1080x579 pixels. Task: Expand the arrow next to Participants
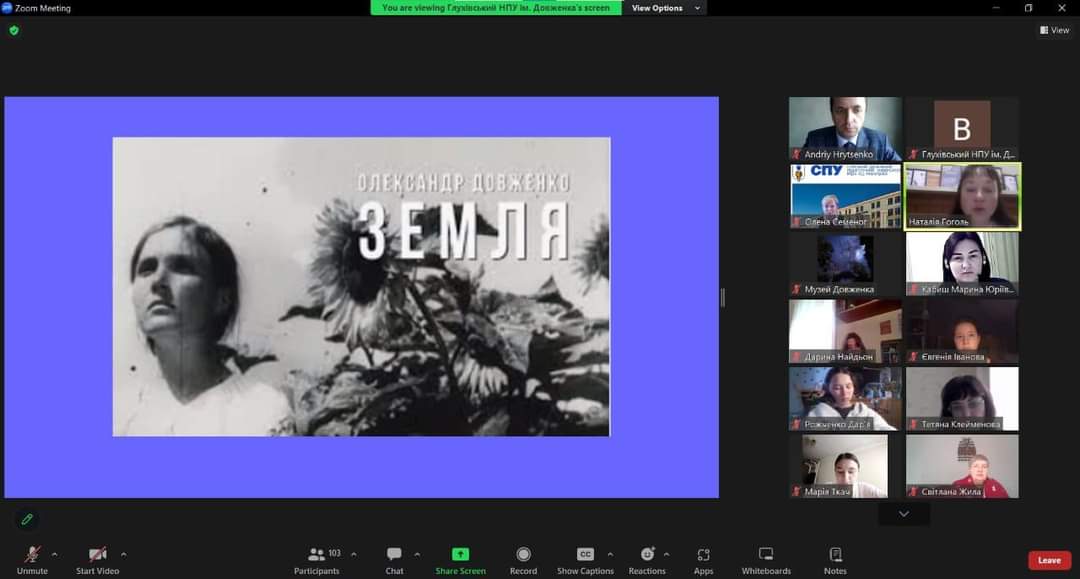(353, 554)
